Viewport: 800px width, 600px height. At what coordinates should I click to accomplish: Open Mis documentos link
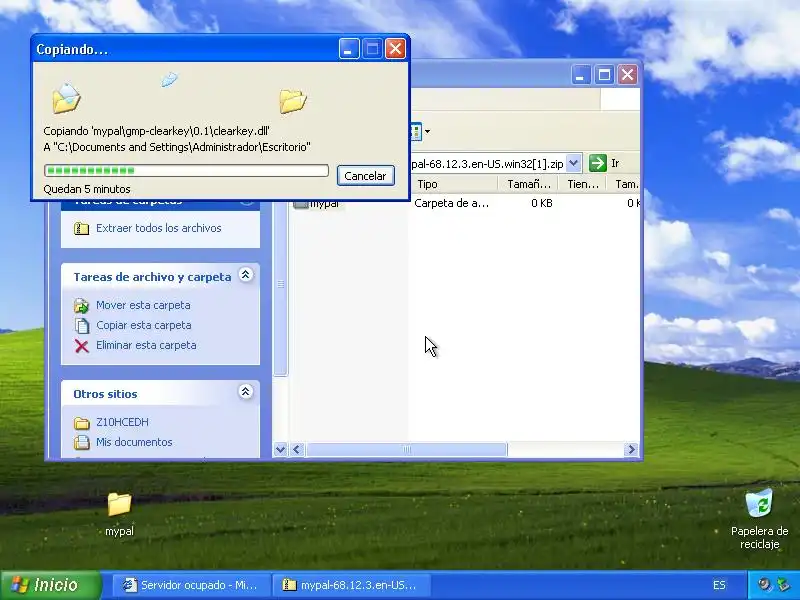134,442
